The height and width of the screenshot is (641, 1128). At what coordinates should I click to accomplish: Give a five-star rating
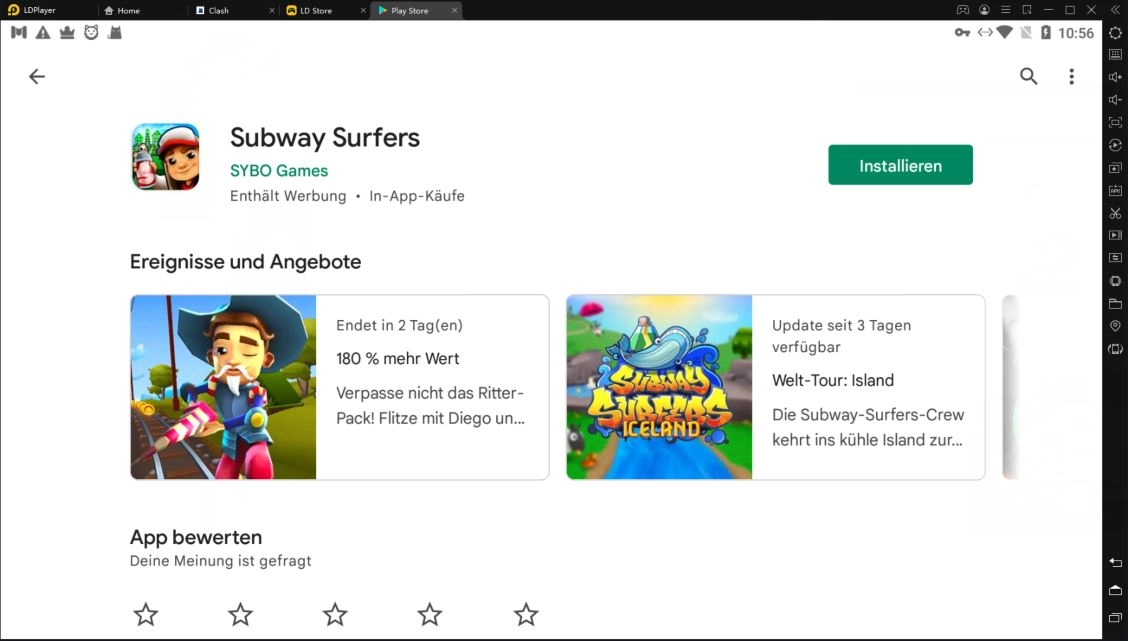526,614
